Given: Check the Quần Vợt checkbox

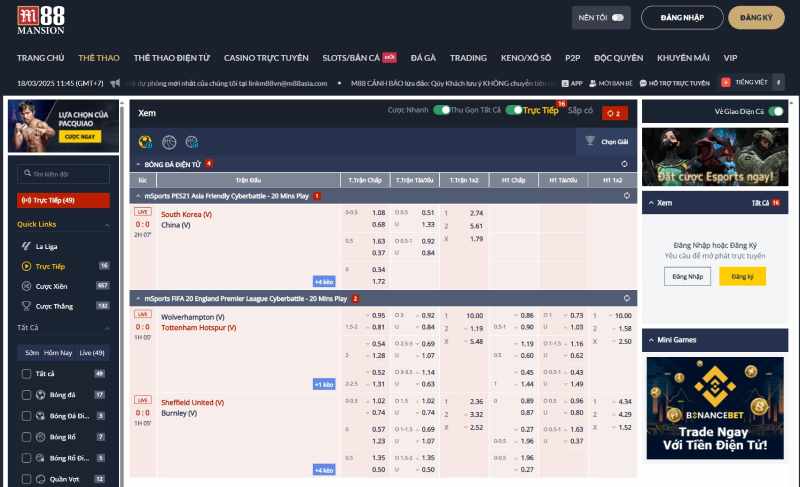Looking at the screenshot, I should [x=26, y=479].
